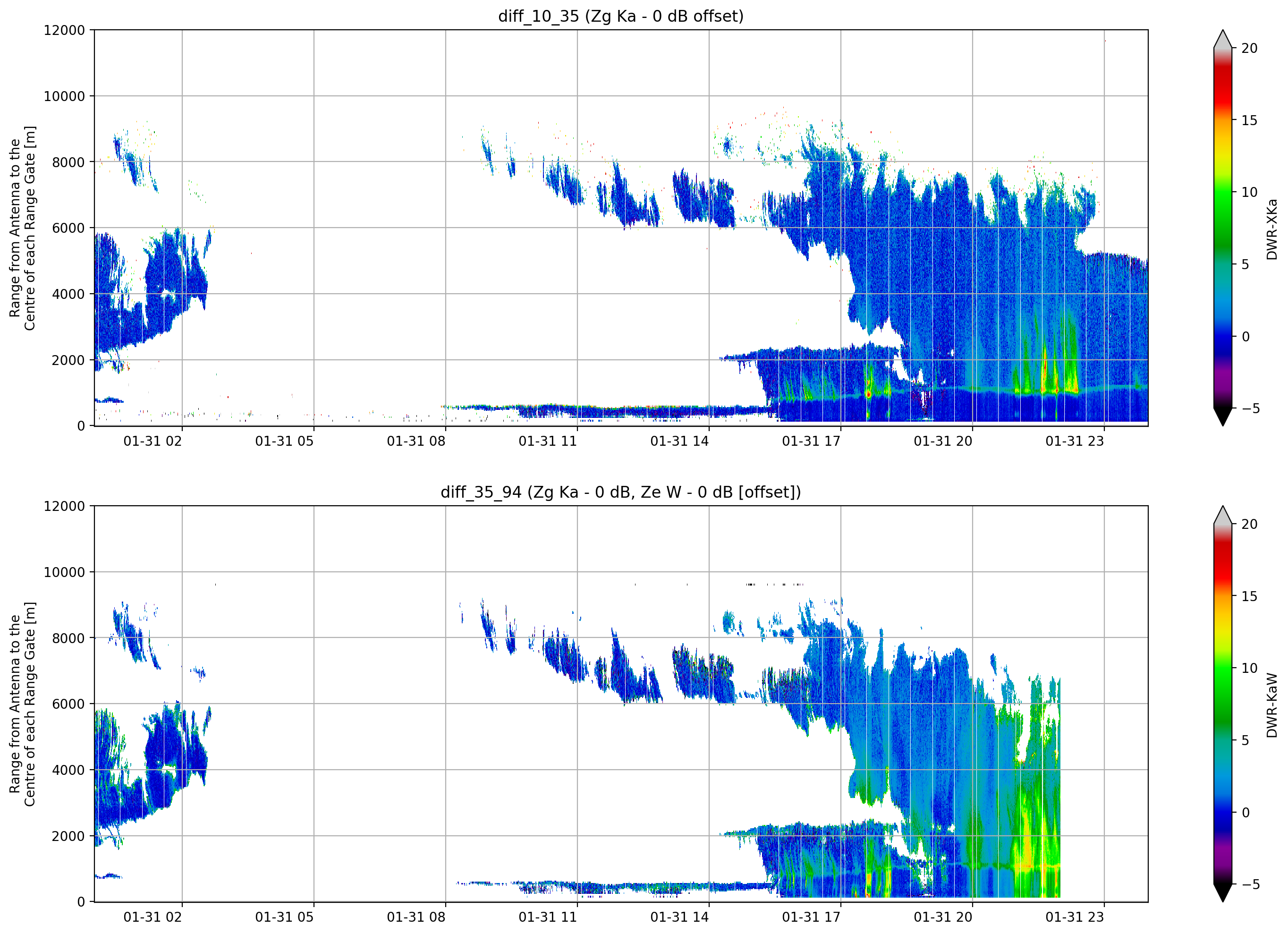This screenshot has height=934, width=1288.
Task: Click the DWR-KaW rainbow colorbar
Action: coord(1223,704)
